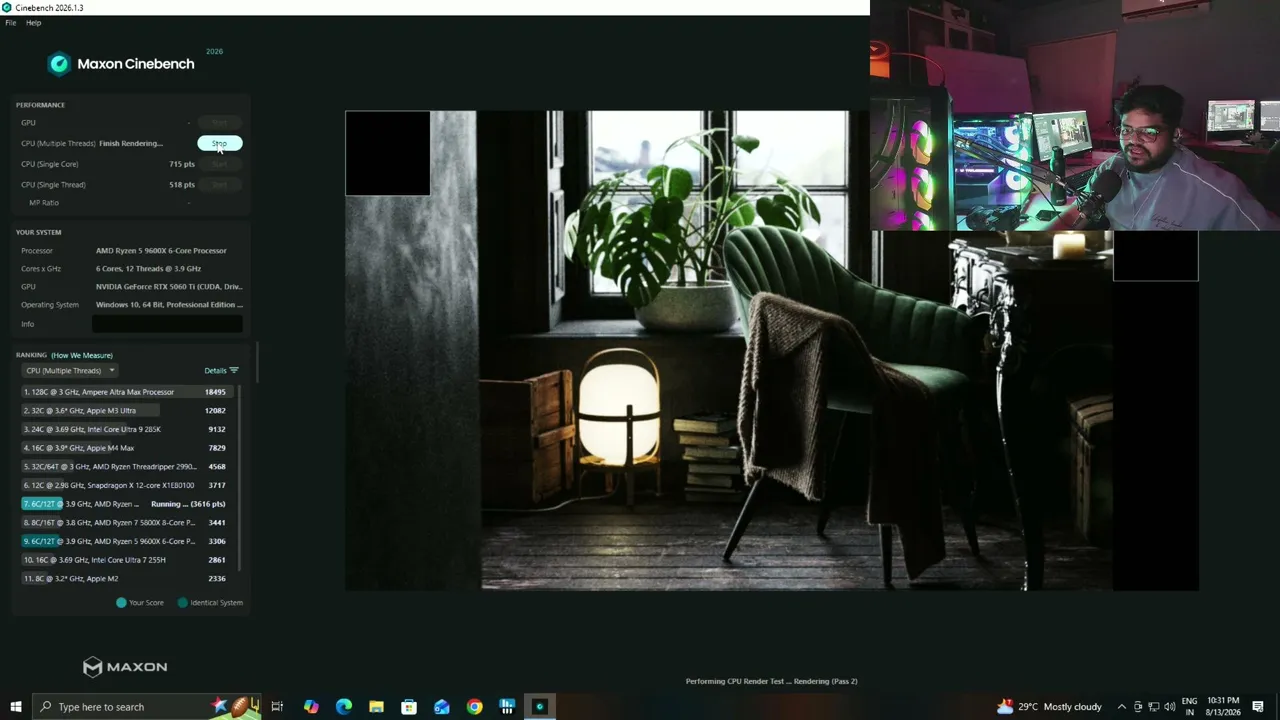The width and height of the screenshot is (1280, 720).
Task: Open the network tray icon
Action: coord(1153,707)
